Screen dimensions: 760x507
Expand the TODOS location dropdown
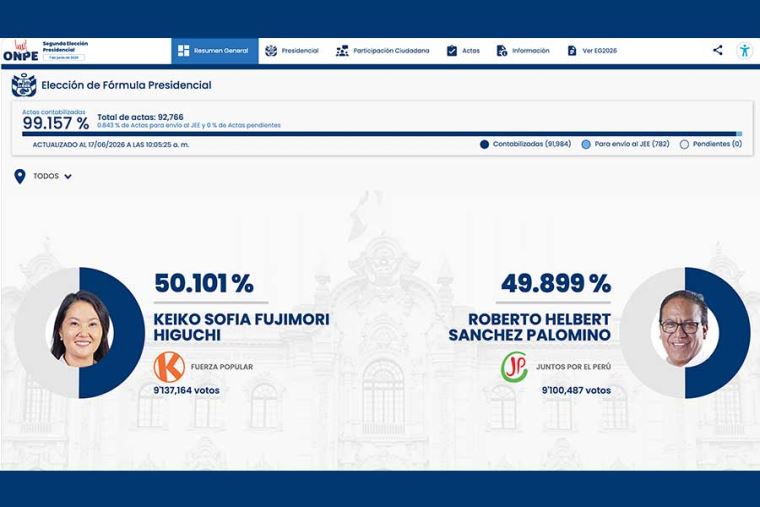click(52, 176)
